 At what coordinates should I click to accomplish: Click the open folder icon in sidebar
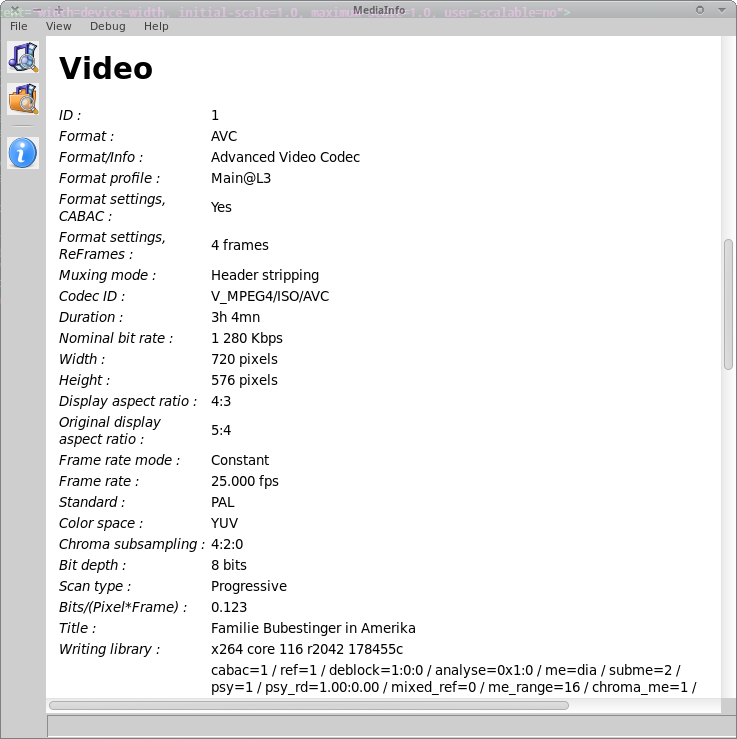coord(22,99)
